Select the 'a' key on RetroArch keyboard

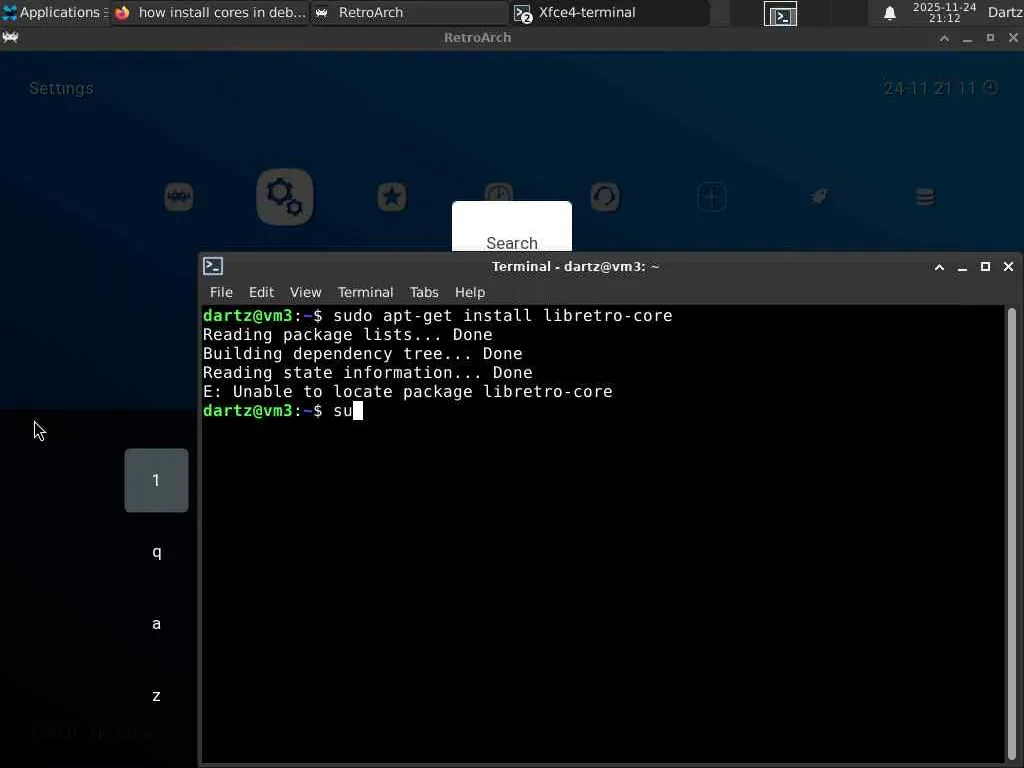click(157, 624)
